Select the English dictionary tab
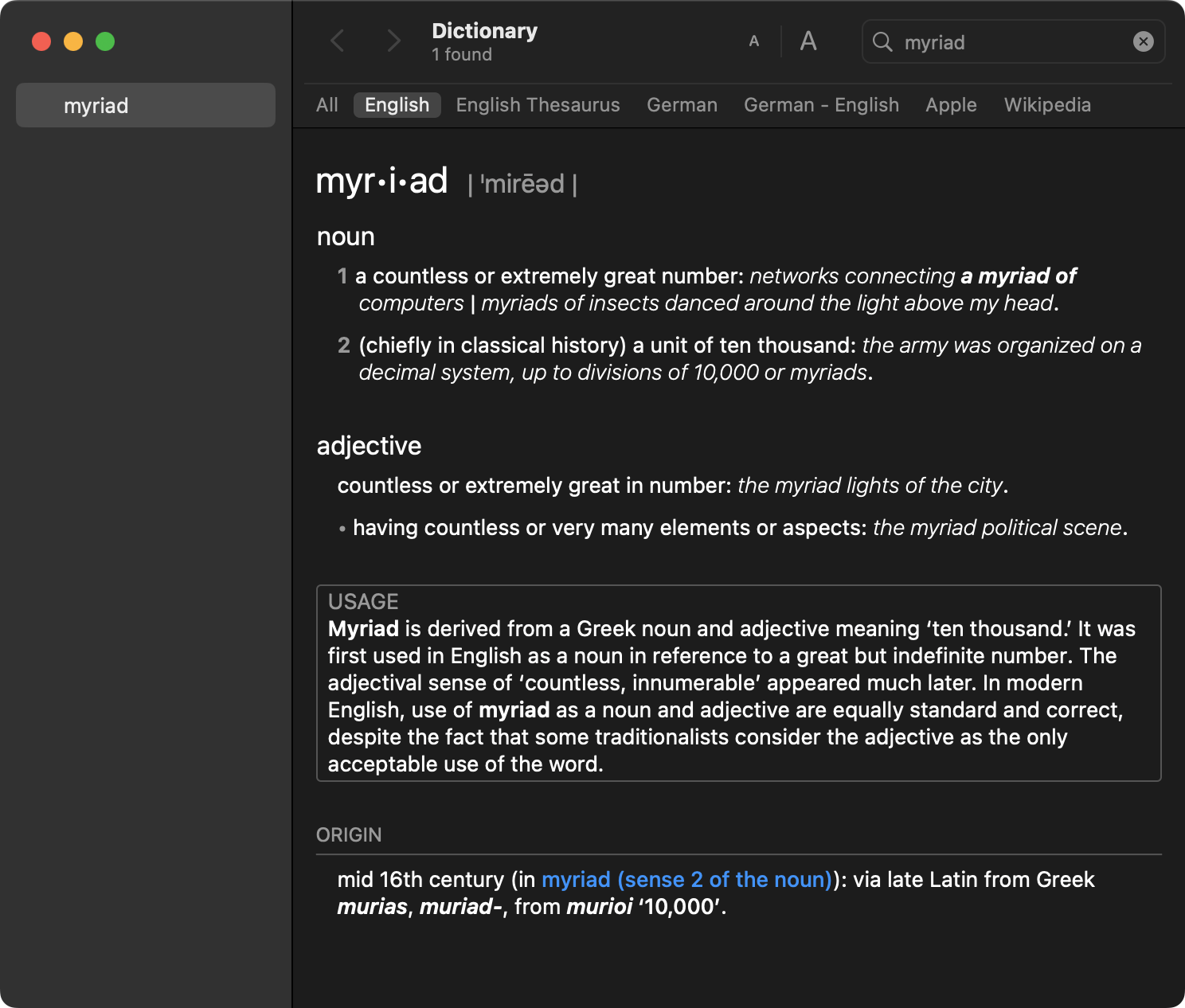1185x1008 pixels. [397, 105]
